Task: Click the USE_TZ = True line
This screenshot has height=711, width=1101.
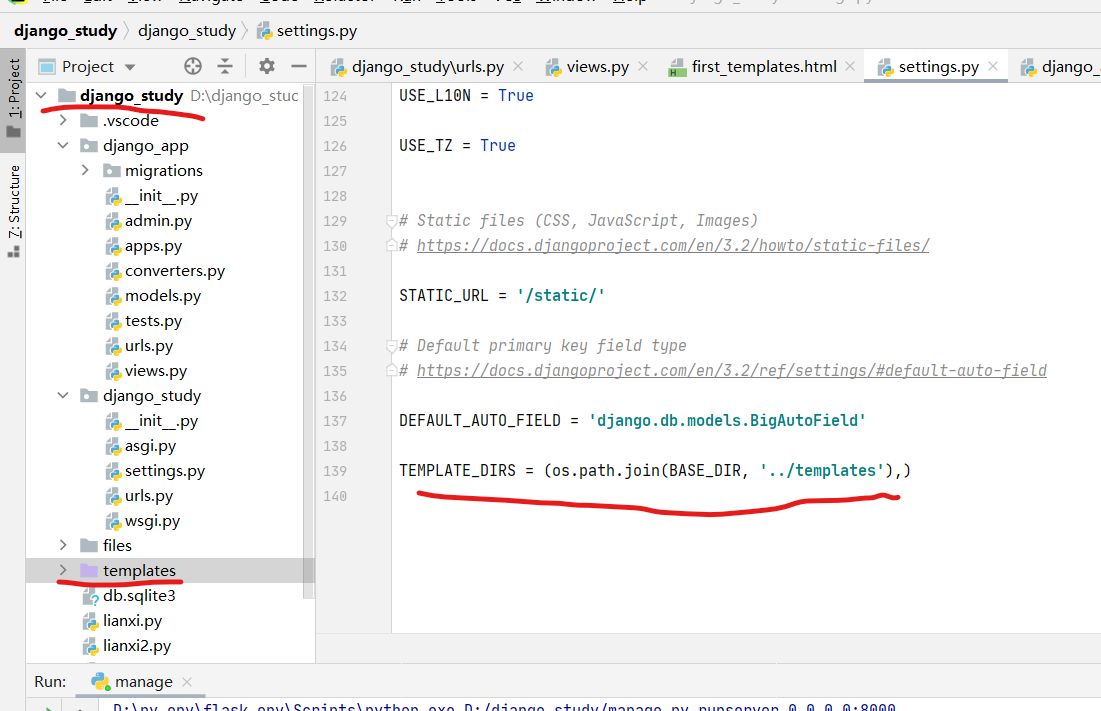Action: pyautogui.click(x=457, y=145)
